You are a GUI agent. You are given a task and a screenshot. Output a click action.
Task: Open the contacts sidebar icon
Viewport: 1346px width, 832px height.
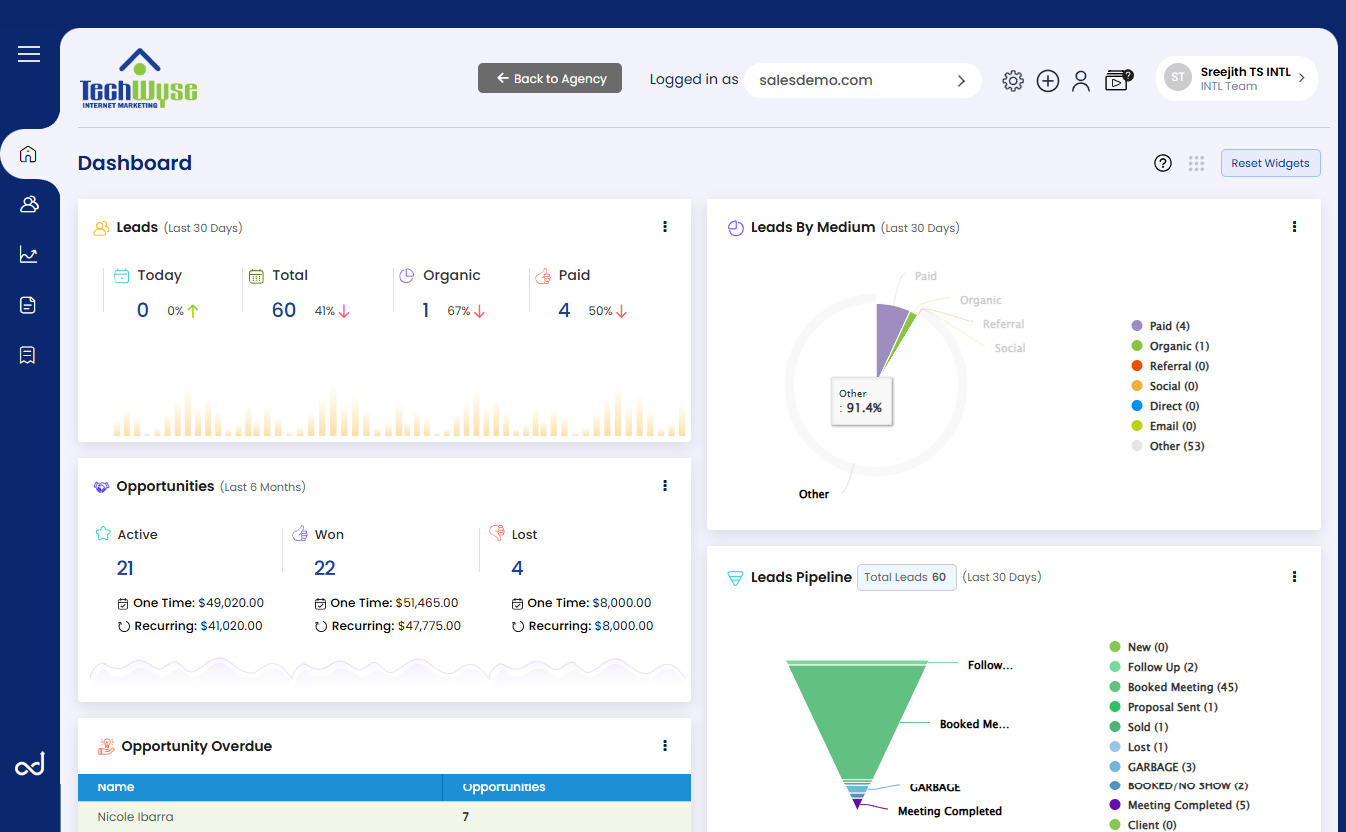point(29,205)
